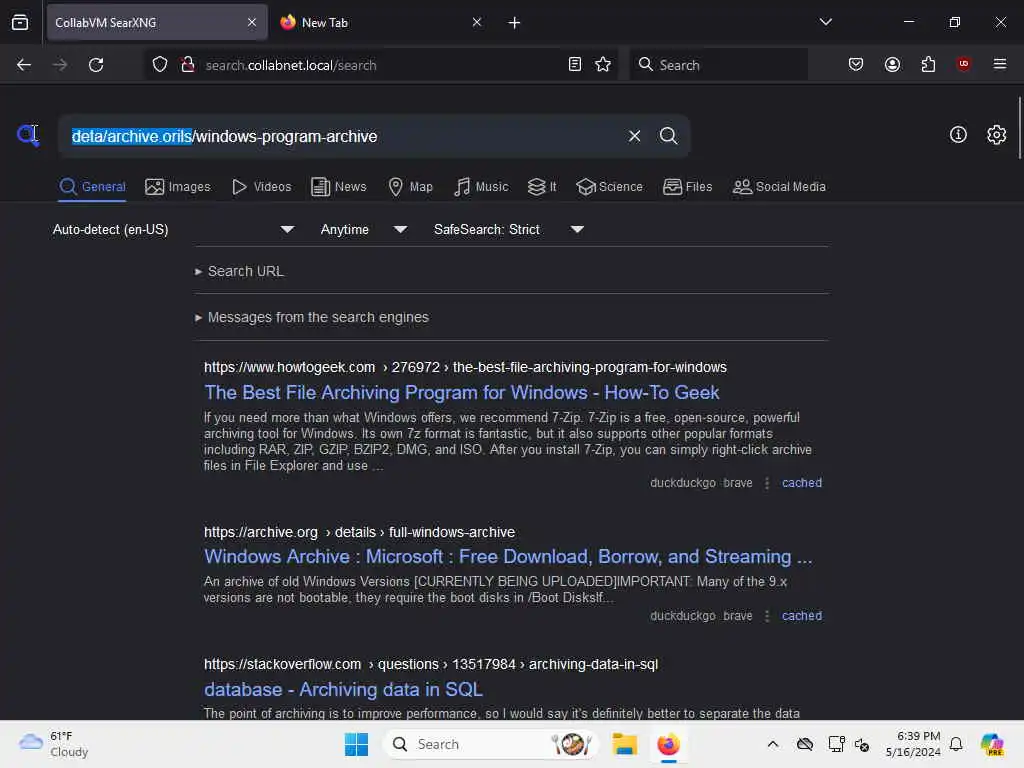
Task: Click the Firefox address bar URL
Action: click(x=291, y=65)
